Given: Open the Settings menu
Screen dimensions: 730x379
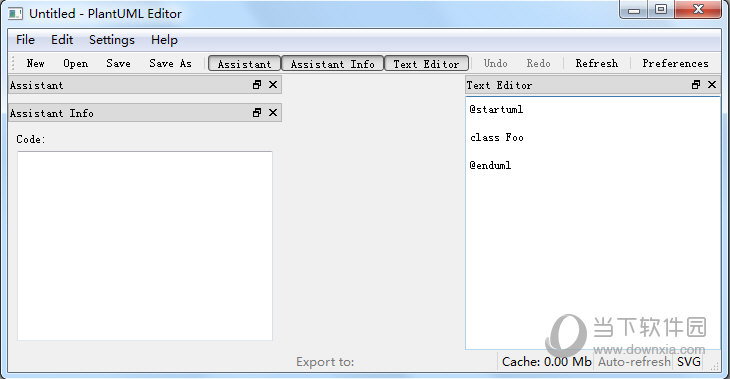Looking at the screenshot, I should pyautogui.click(x=112, y=40).
